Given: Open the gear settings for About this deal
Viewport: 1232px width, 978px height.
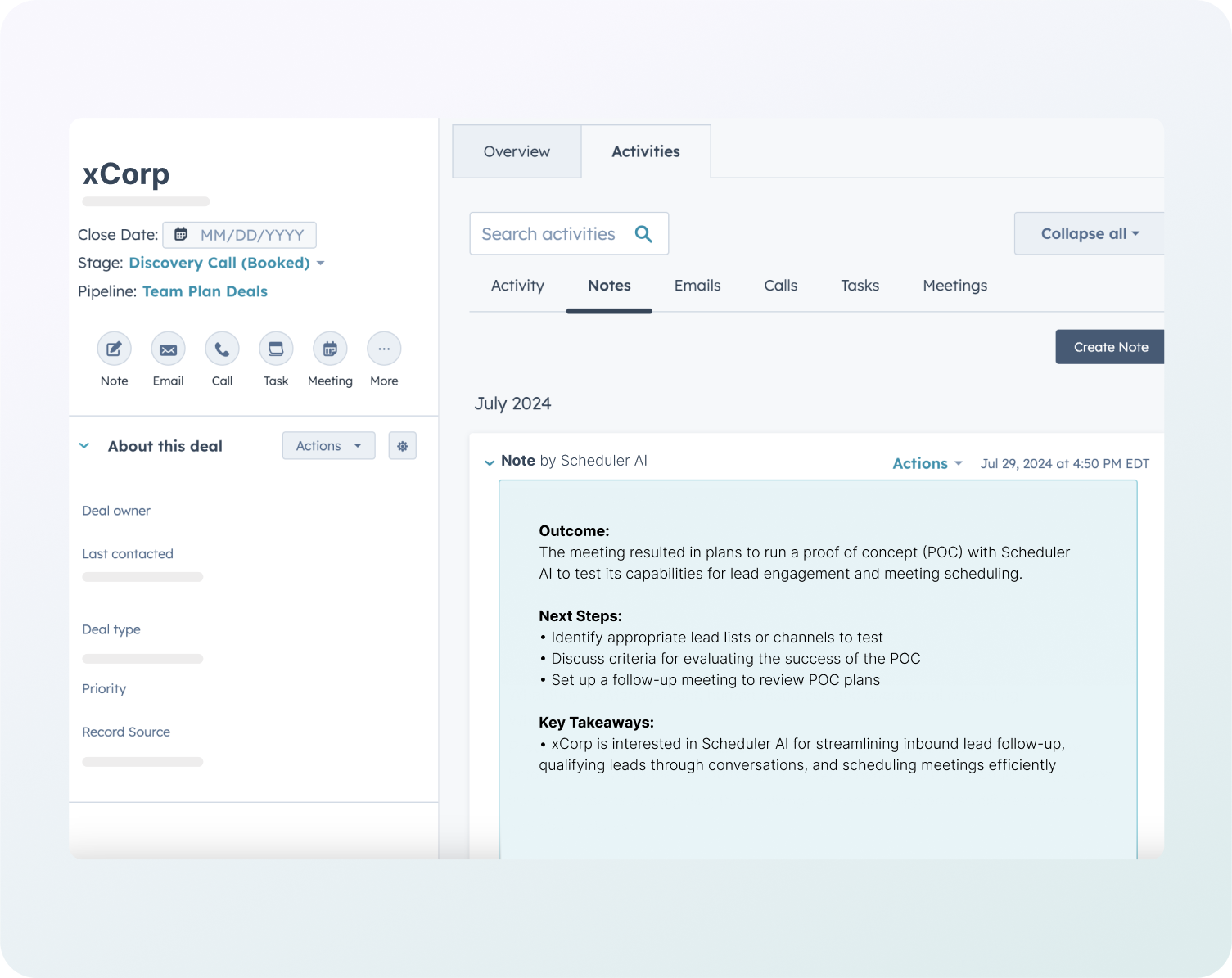Looking at the screenshot, I should click(x=403, y=446).
